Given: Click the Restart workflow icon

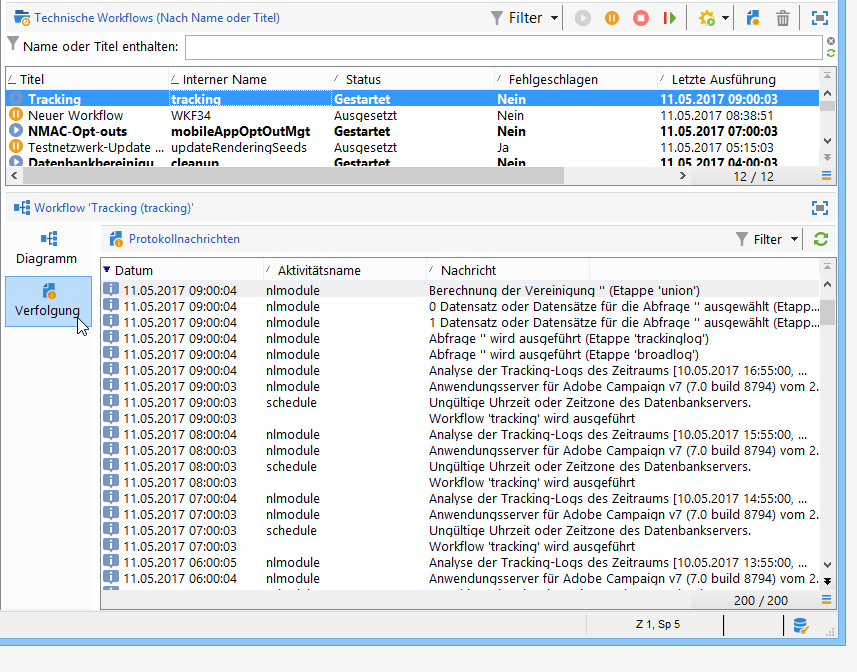Looking at the screenshot, I should tap(670, 18).
